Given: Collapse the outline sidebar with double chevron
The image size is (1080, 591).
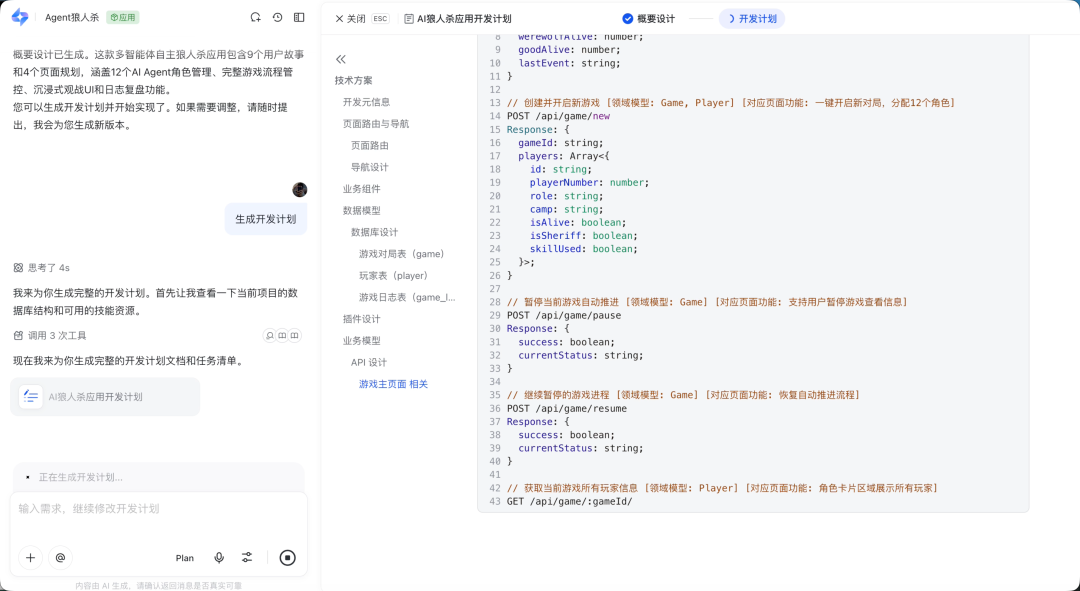Looking at the screenshot, I should (x=341, y=59).
